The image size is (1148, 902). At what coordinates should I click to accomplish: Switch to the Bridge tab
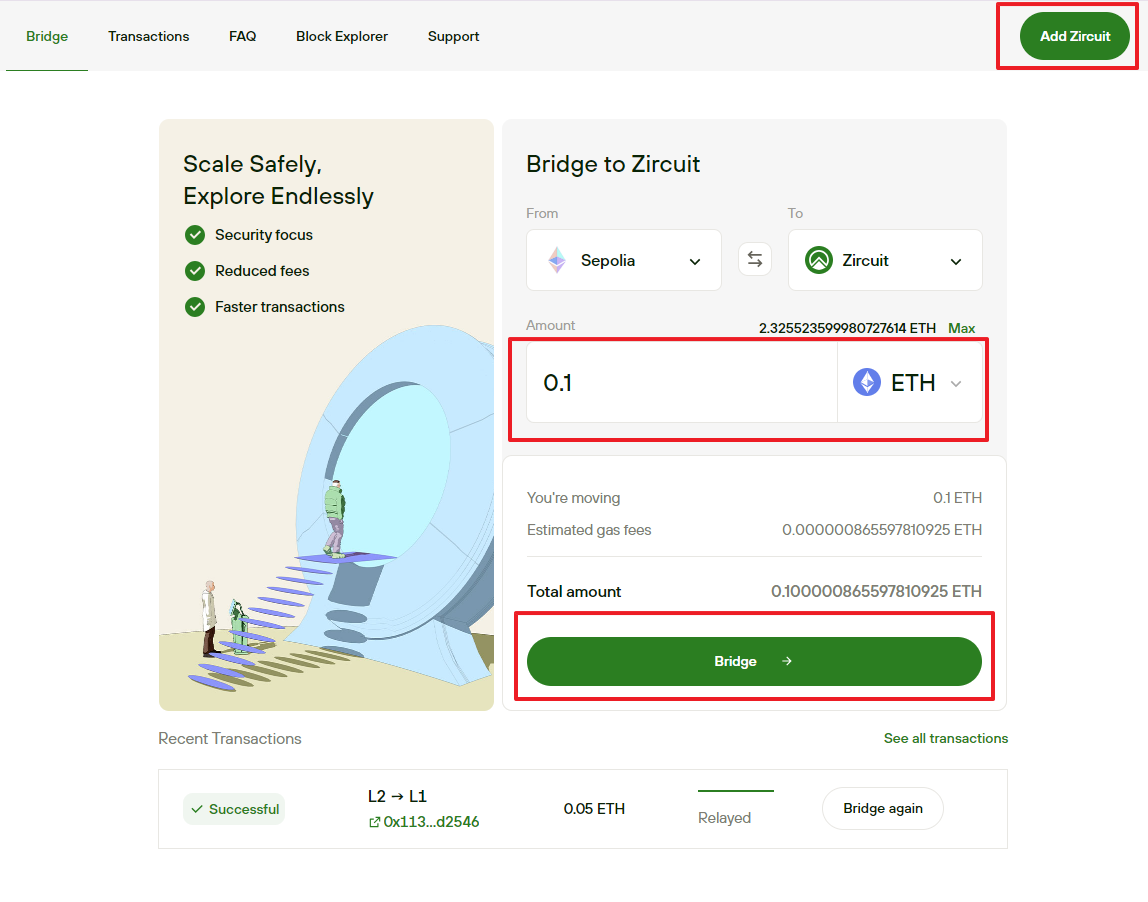[x=47, y=36]
